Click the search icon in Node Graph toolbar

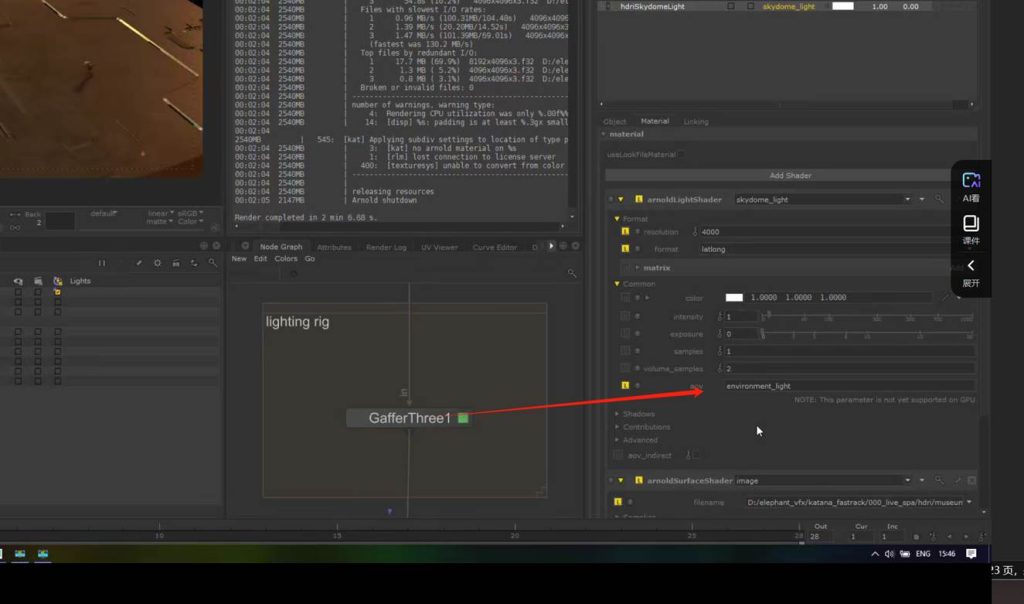(x=572, y=273)
